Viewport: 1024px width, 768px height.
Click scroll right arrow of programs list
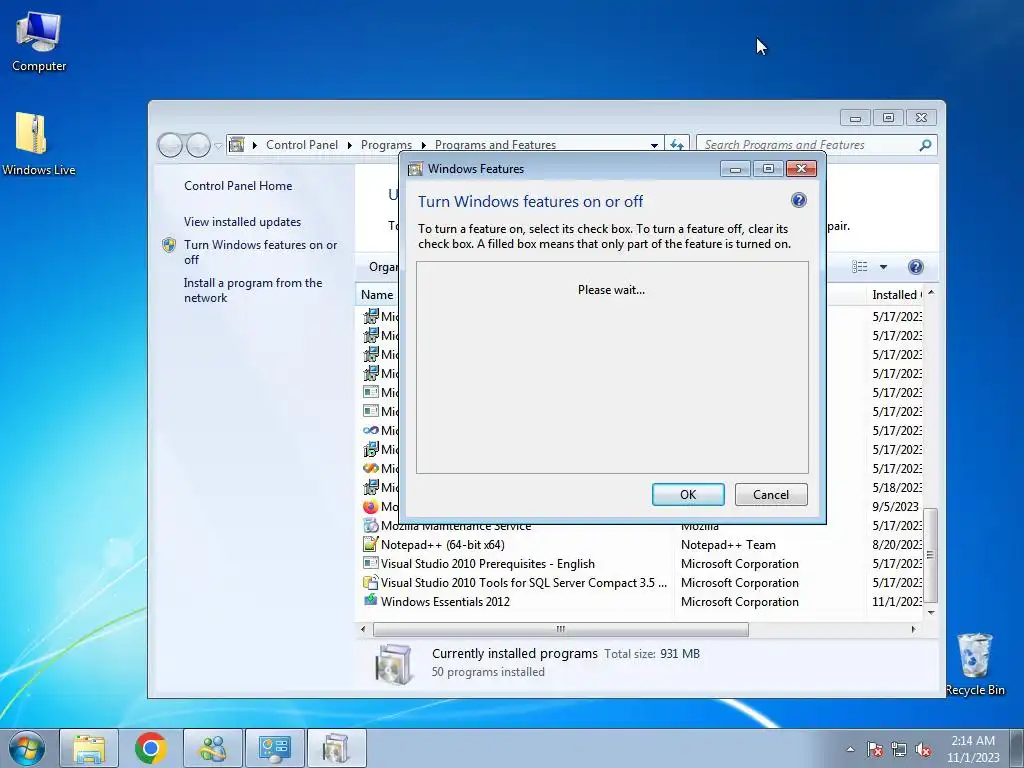click(x=913, y=629)
